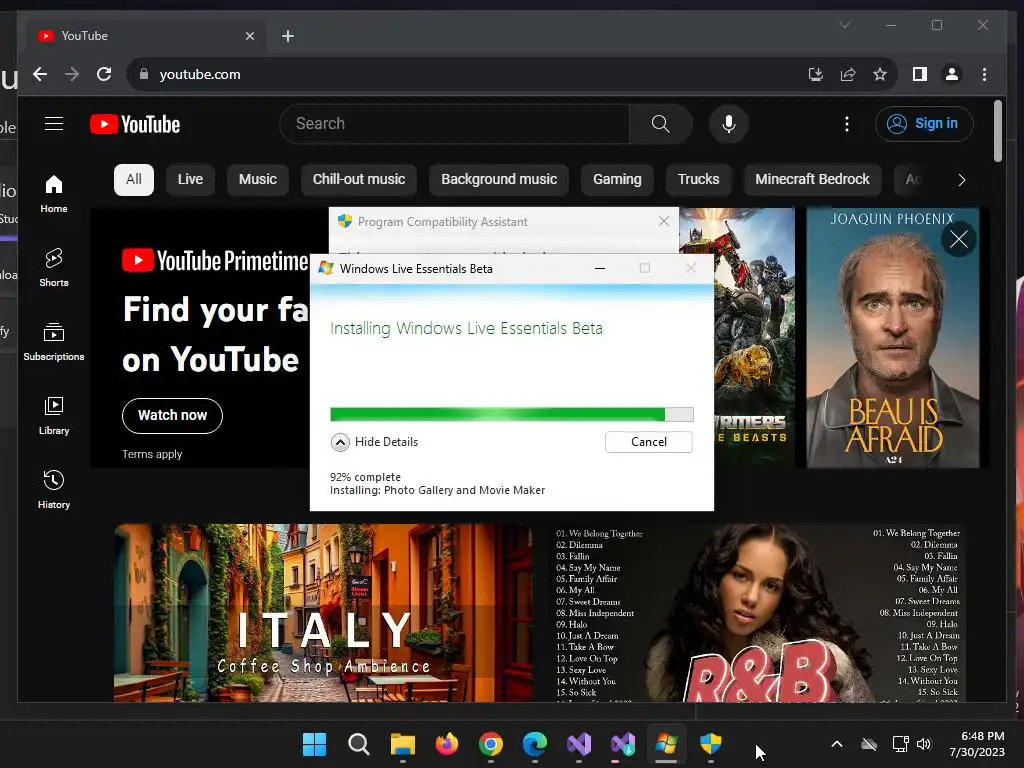This screenshot has height=768, width=1024.
Task: Open the shield app in taskbar
Action: 711,744
